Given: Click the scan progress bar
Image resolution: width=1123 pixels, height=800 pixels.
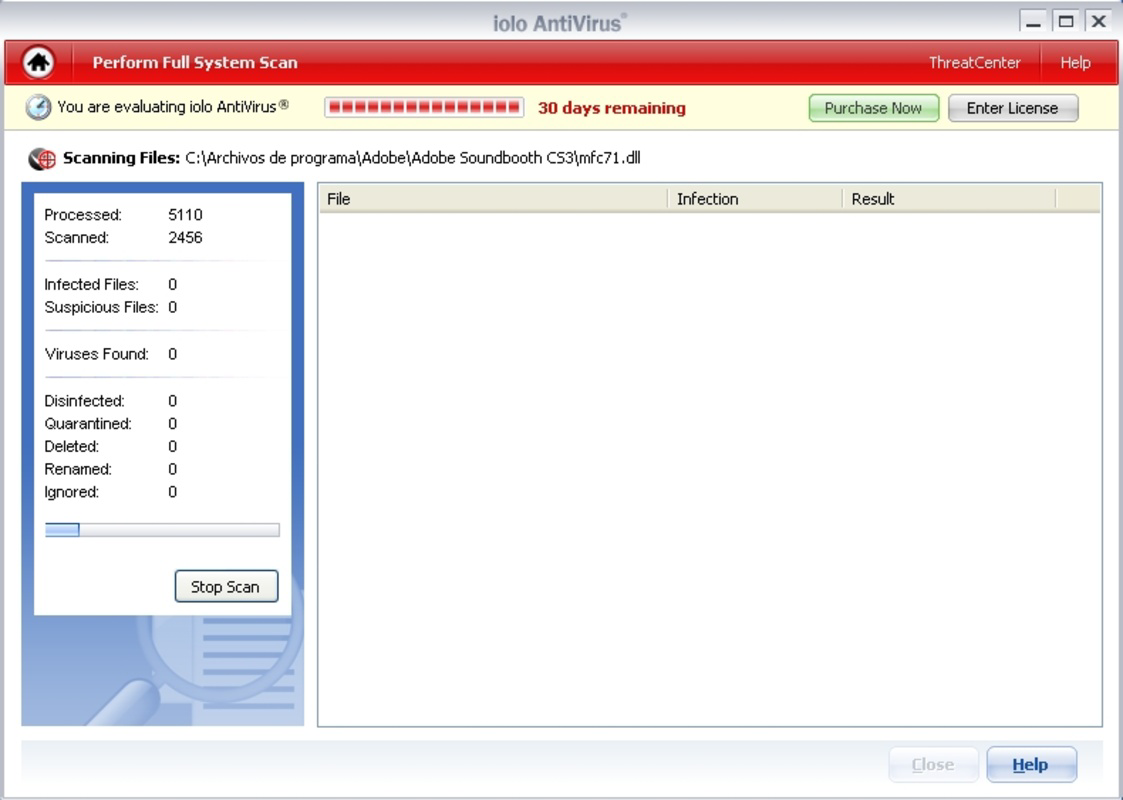Looking at the screenshot, I should [162, 530].
